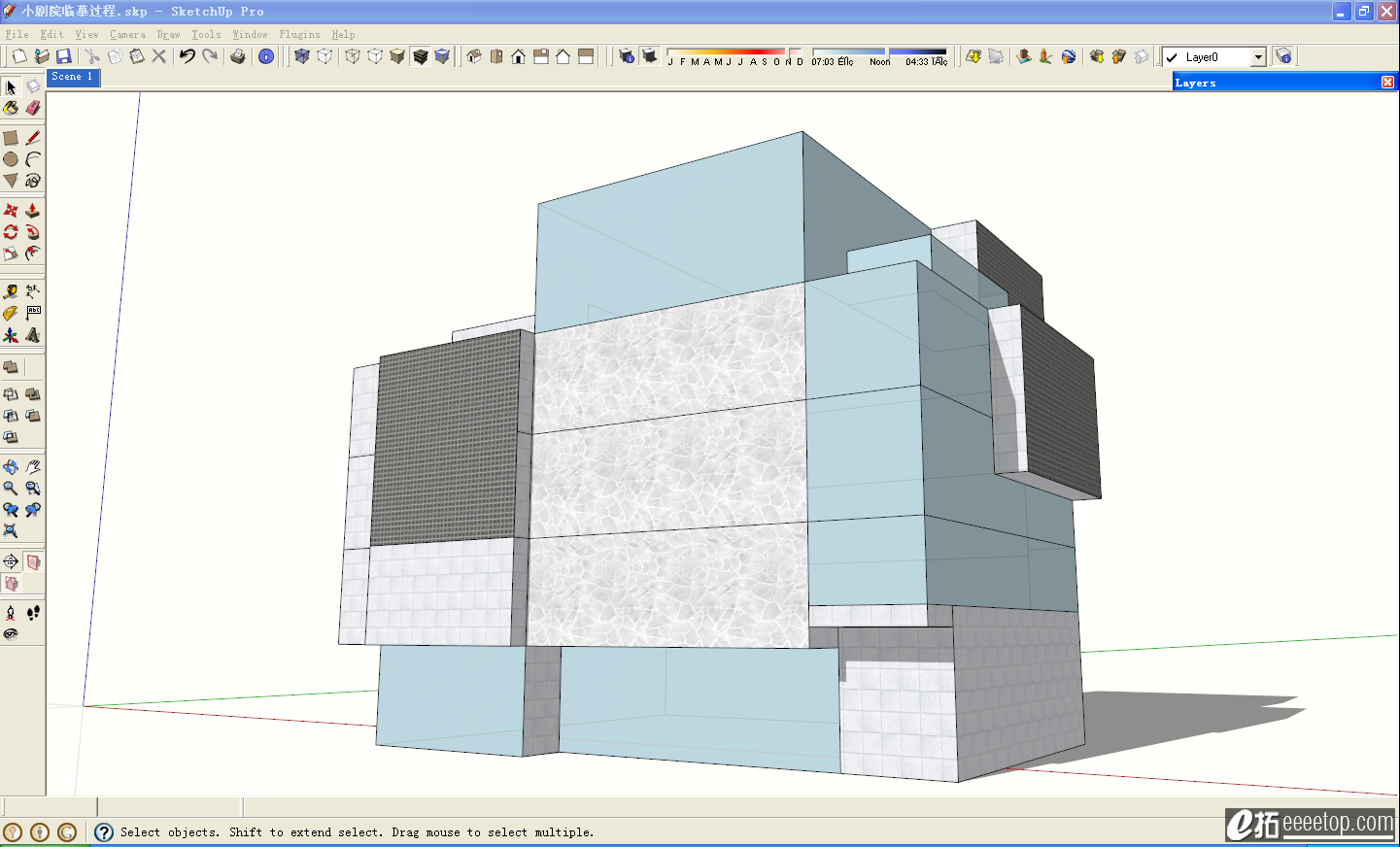
Task: Choose the Eraser tool
Action: point(33,108)
